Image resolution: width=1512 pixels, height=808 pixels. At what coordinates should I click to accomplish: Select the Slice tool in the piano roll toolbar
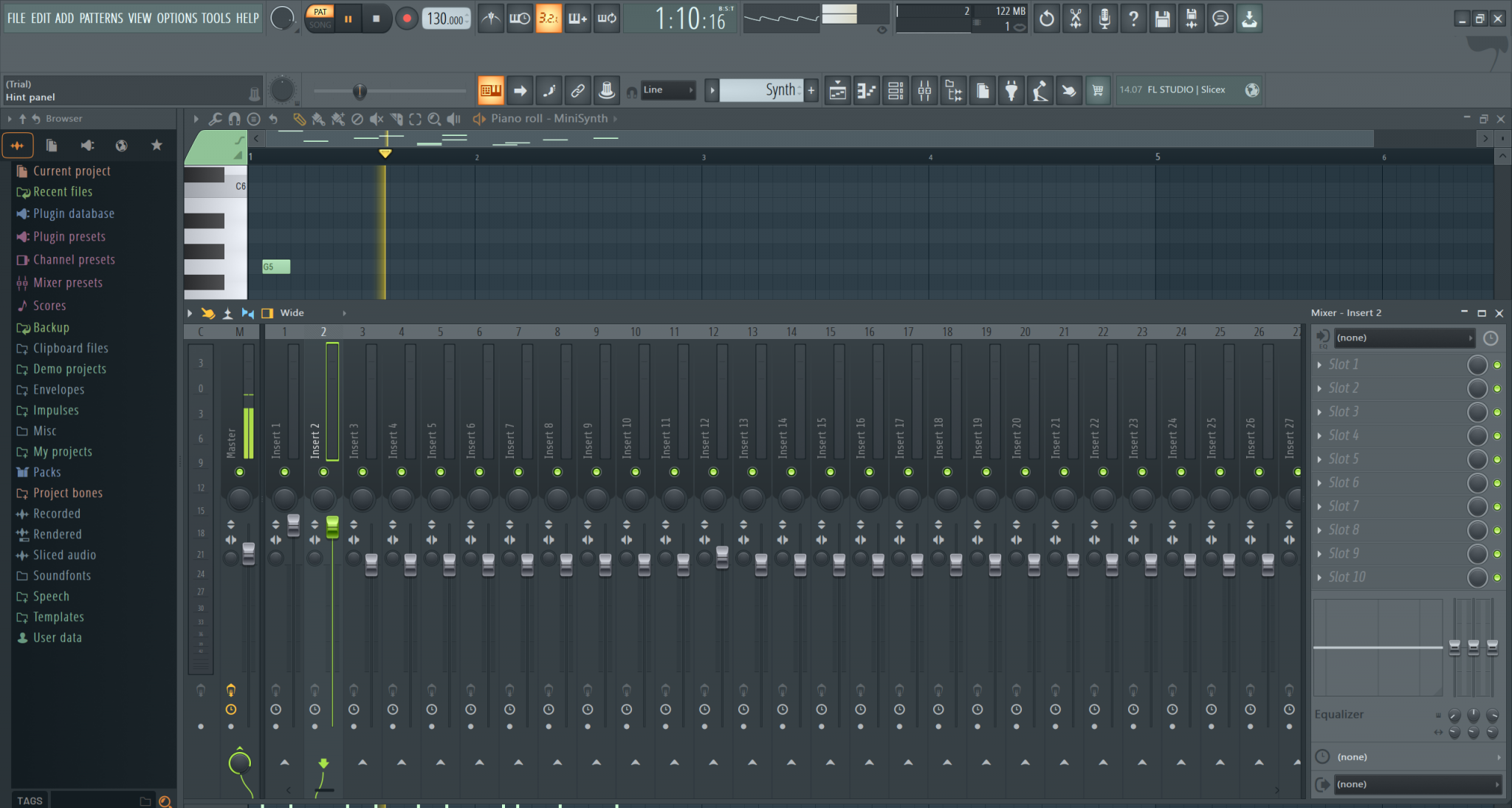pos(396,119)
